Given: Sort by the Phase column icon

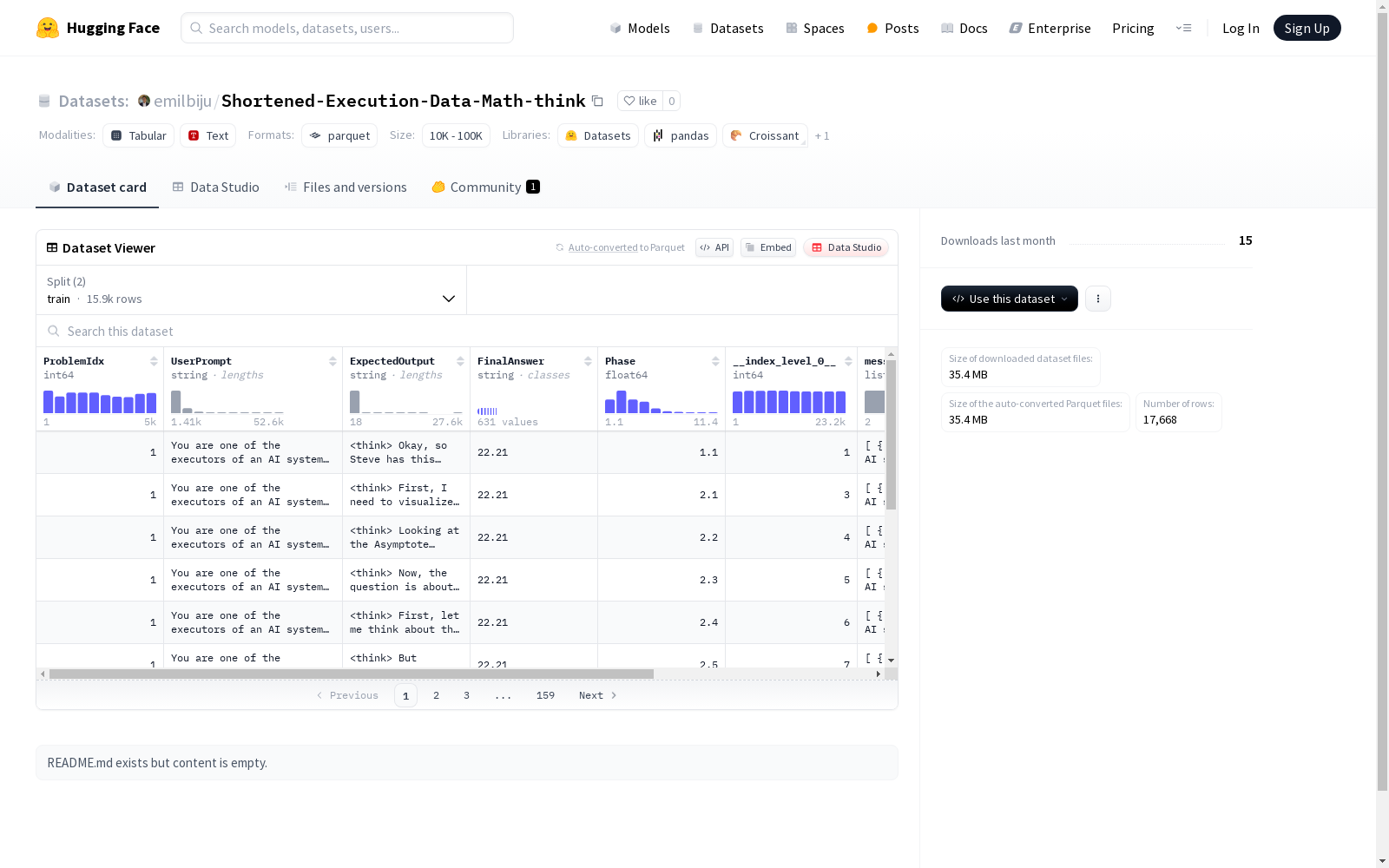Looking at the screenshot, I should (715, 361).
